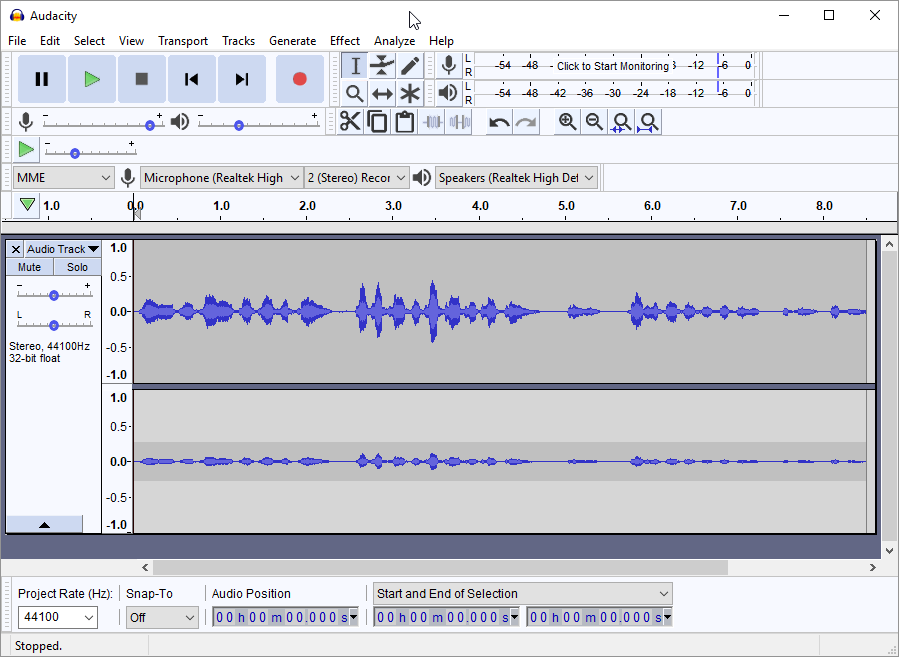
Task: Open the Generate menu
Action: pyautogui.click(x=292, y=41)
